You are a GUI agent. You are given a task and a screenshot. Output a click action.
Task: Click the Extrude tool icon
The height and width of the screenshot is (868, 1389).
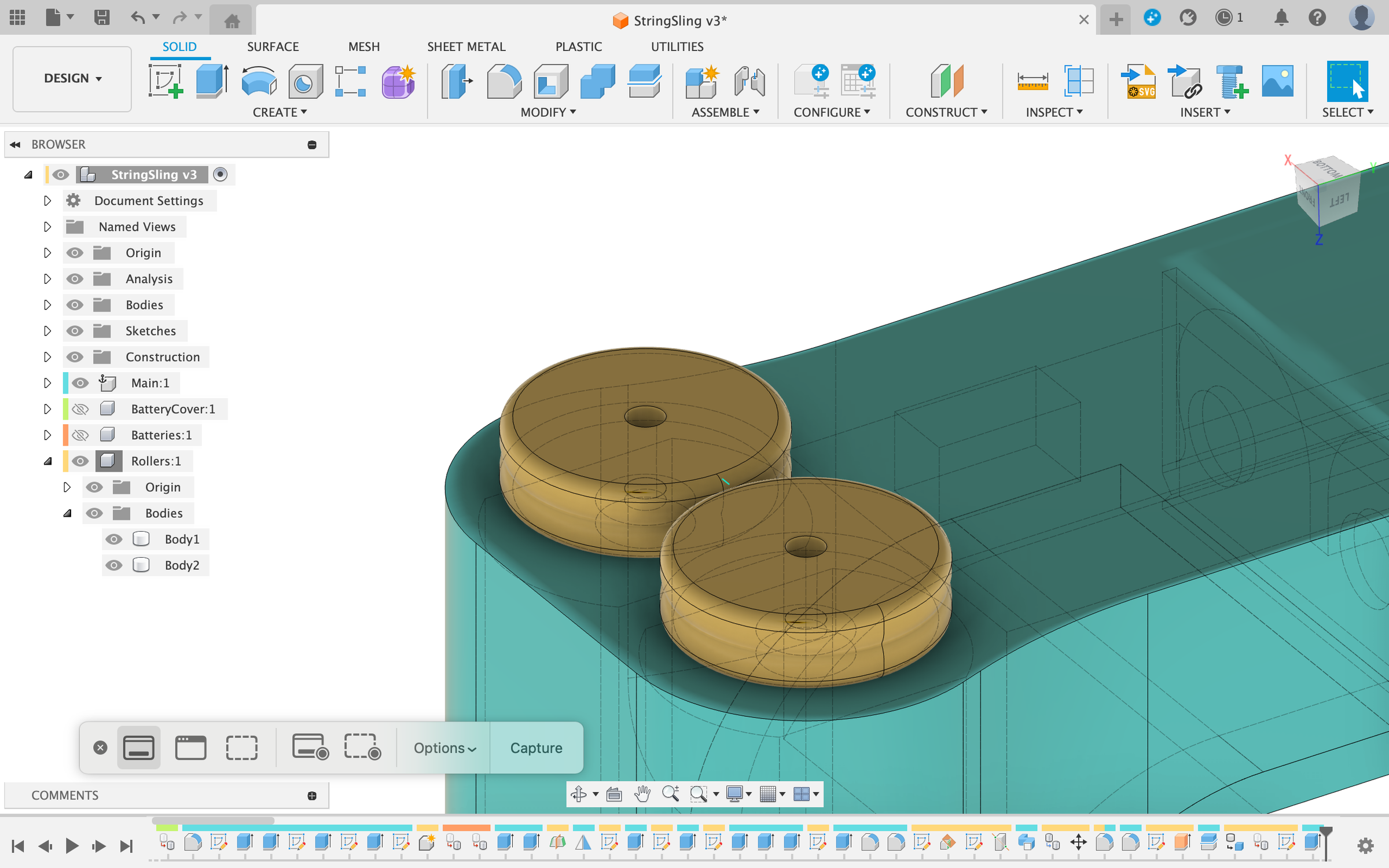click(212, 81)
